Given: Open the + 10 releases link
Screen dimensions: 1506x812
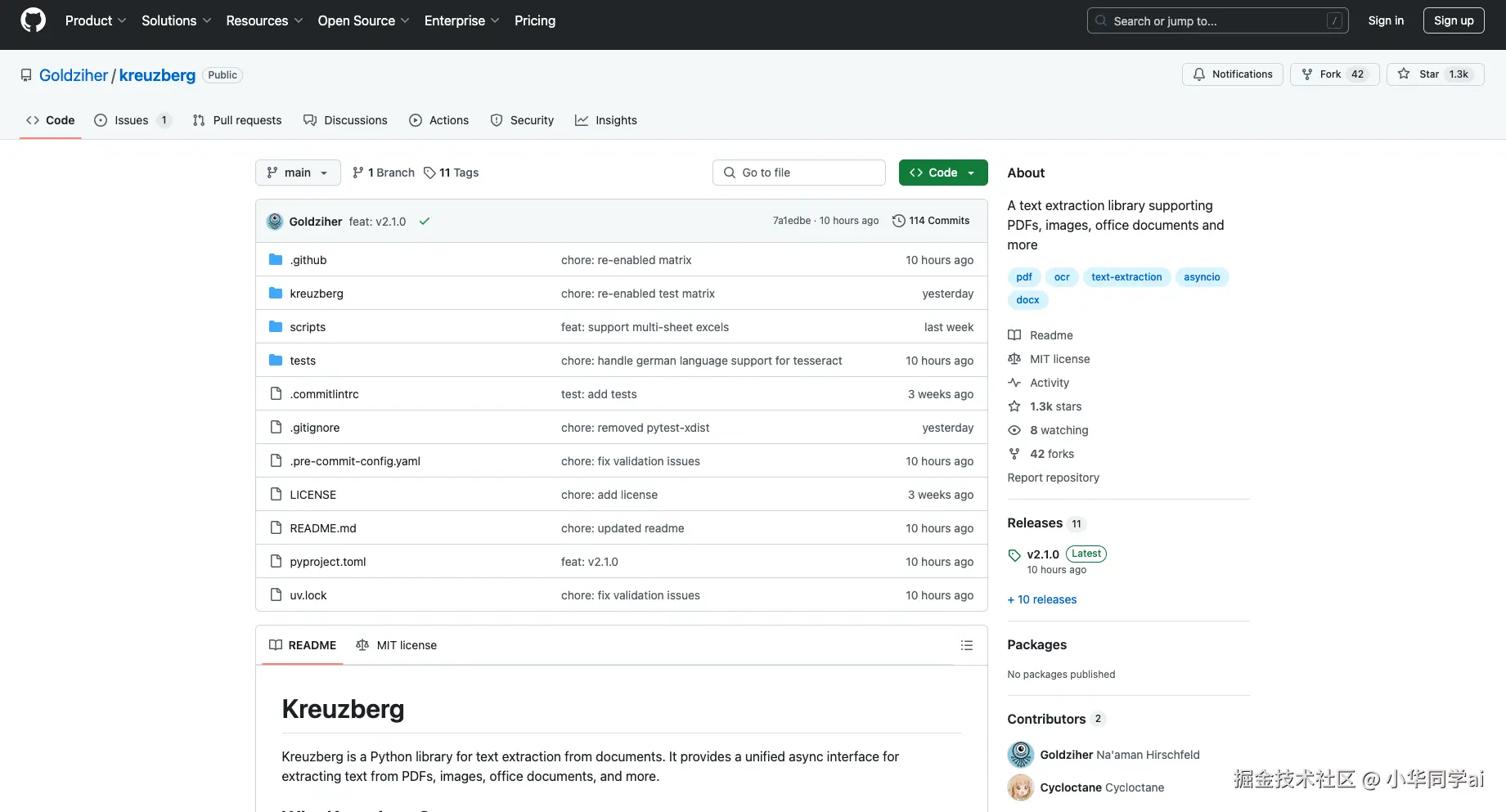Looking at the screenshot, I should (x=1042, y=599).
